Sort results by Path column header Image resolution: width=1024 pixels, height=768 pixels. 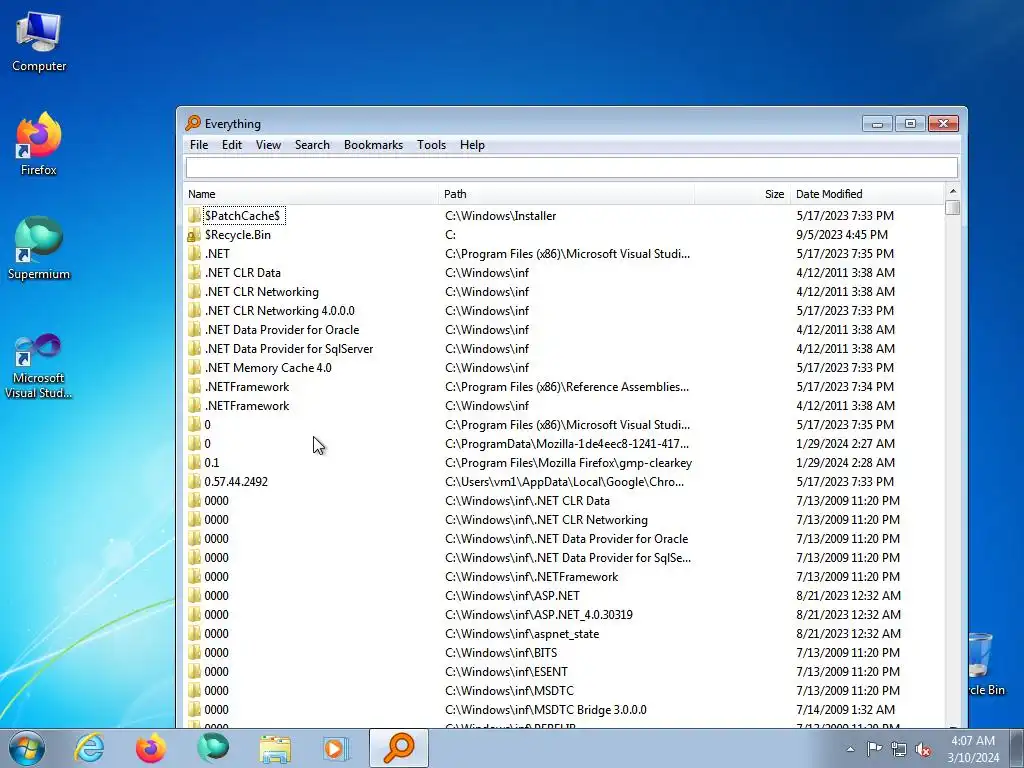pos(567,194)
